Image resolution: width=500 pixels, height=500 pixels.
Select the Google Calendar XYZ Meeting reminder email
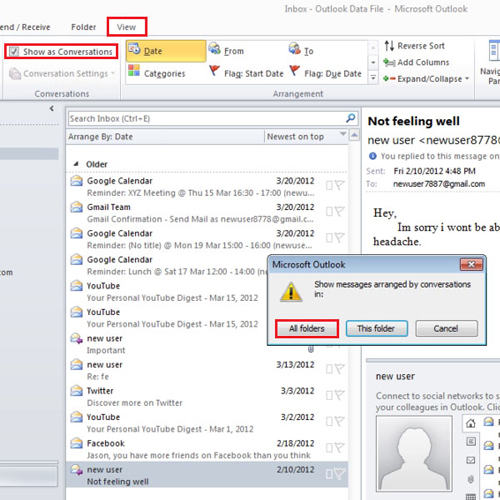click(x=207, y=187)
